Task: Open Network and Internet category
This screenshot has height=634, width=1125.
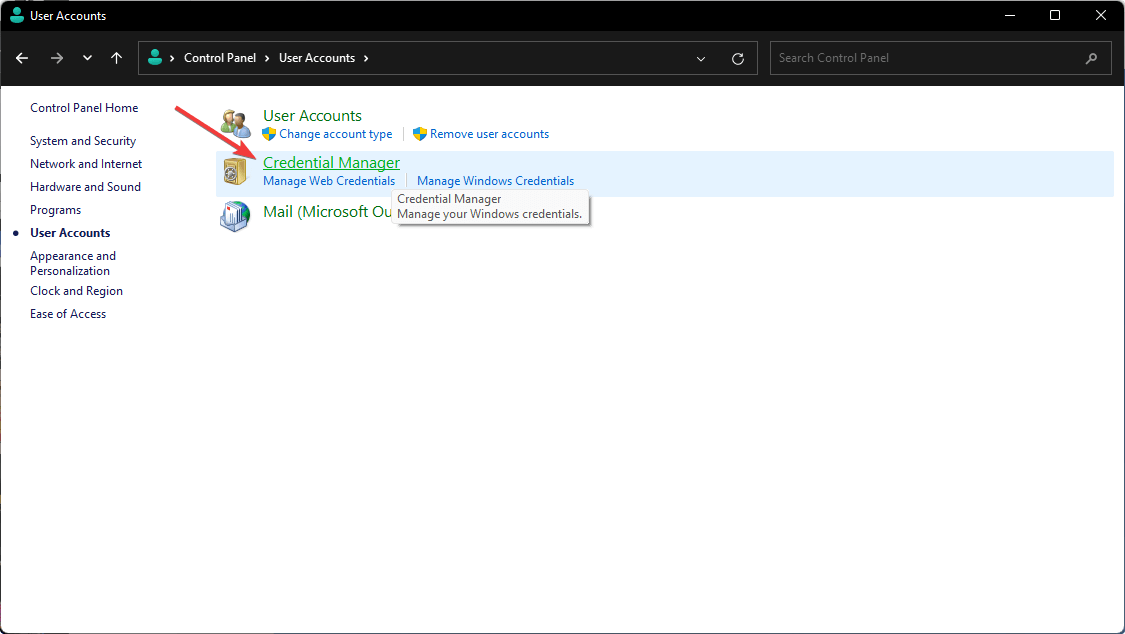Action: [86, 164]
